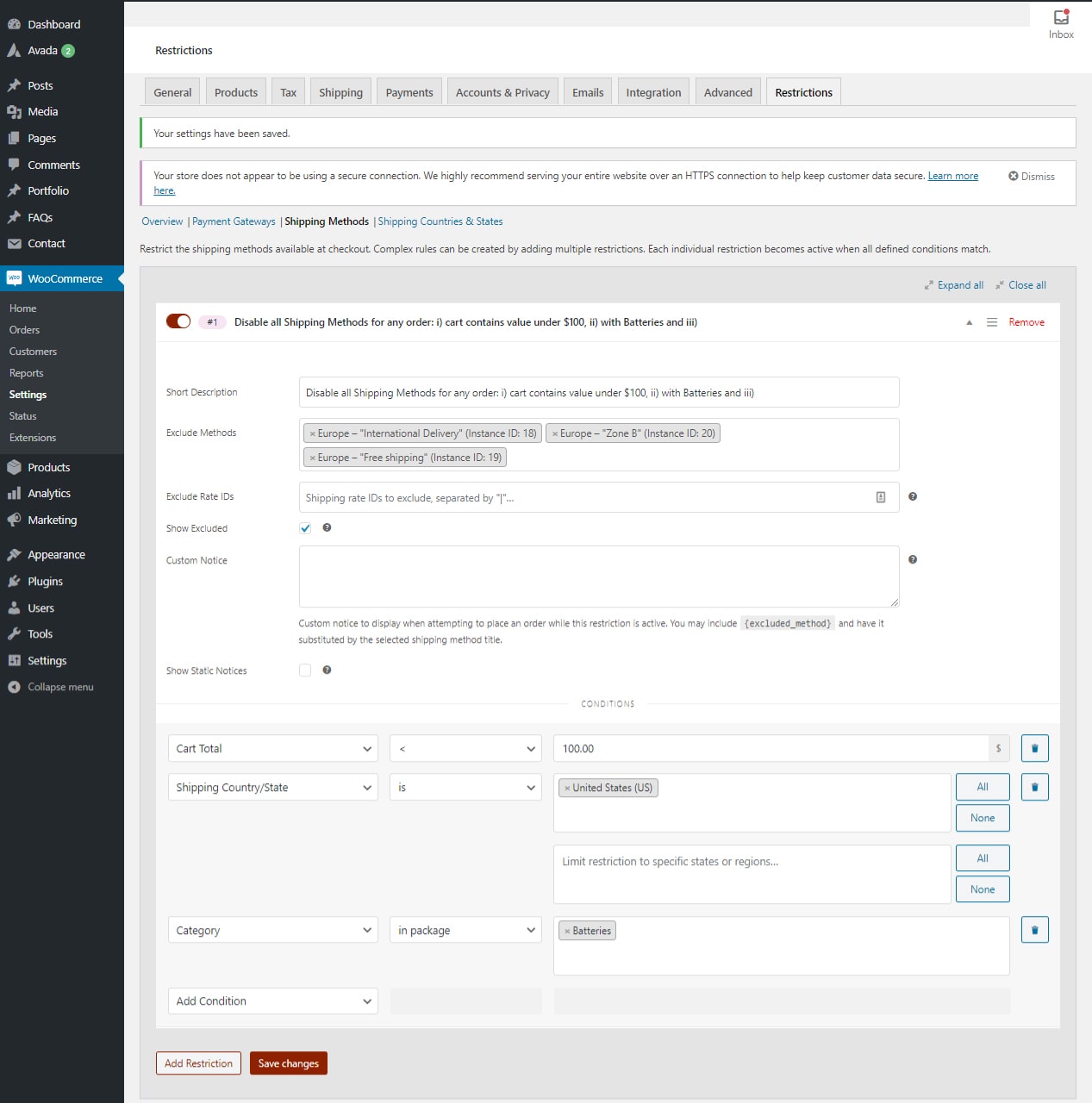Toggle restriction #1 enable switch off
The image size is (1092, 1103).
click(x=178, y=321)
